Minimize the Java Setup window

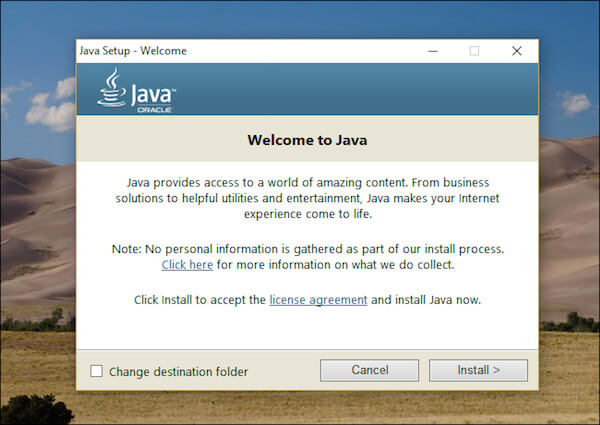point(433,51)
